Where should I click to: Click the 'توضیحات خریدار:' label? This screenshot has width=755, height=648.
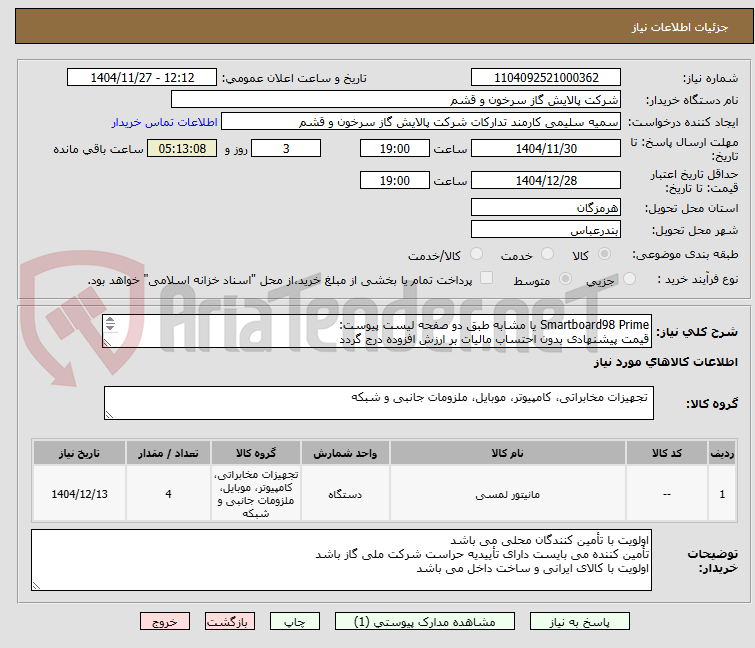pos(712,561)
